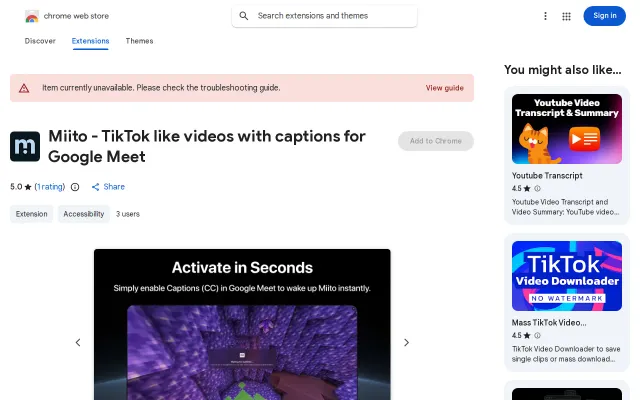This screenshot has height=400, width=640.
Task: Click the Miito extension logo icon
Action: pyautogui.click(x=25, y=147)
